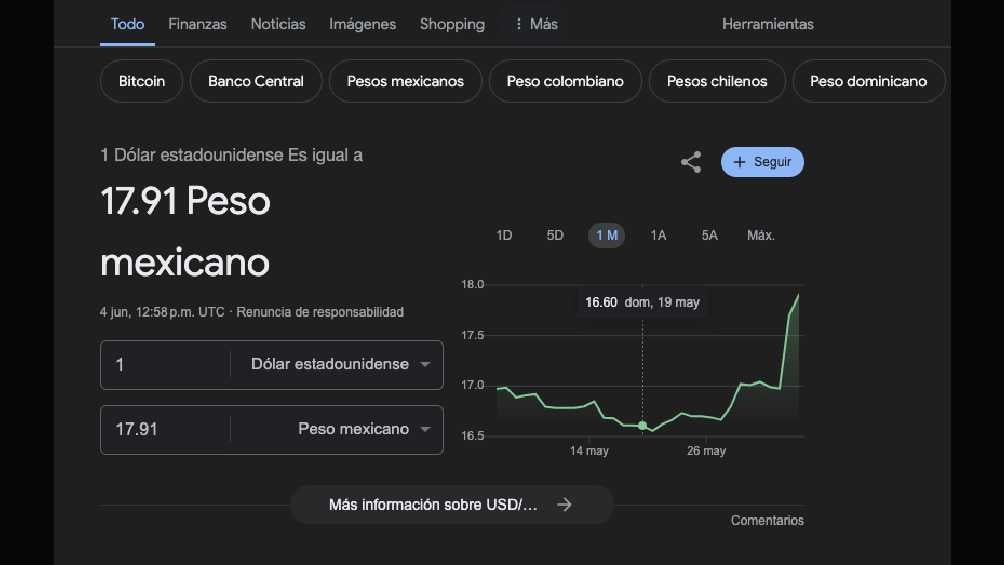Open the Más three-dot menu
1004x565 pixels.
tap(535, 24)
